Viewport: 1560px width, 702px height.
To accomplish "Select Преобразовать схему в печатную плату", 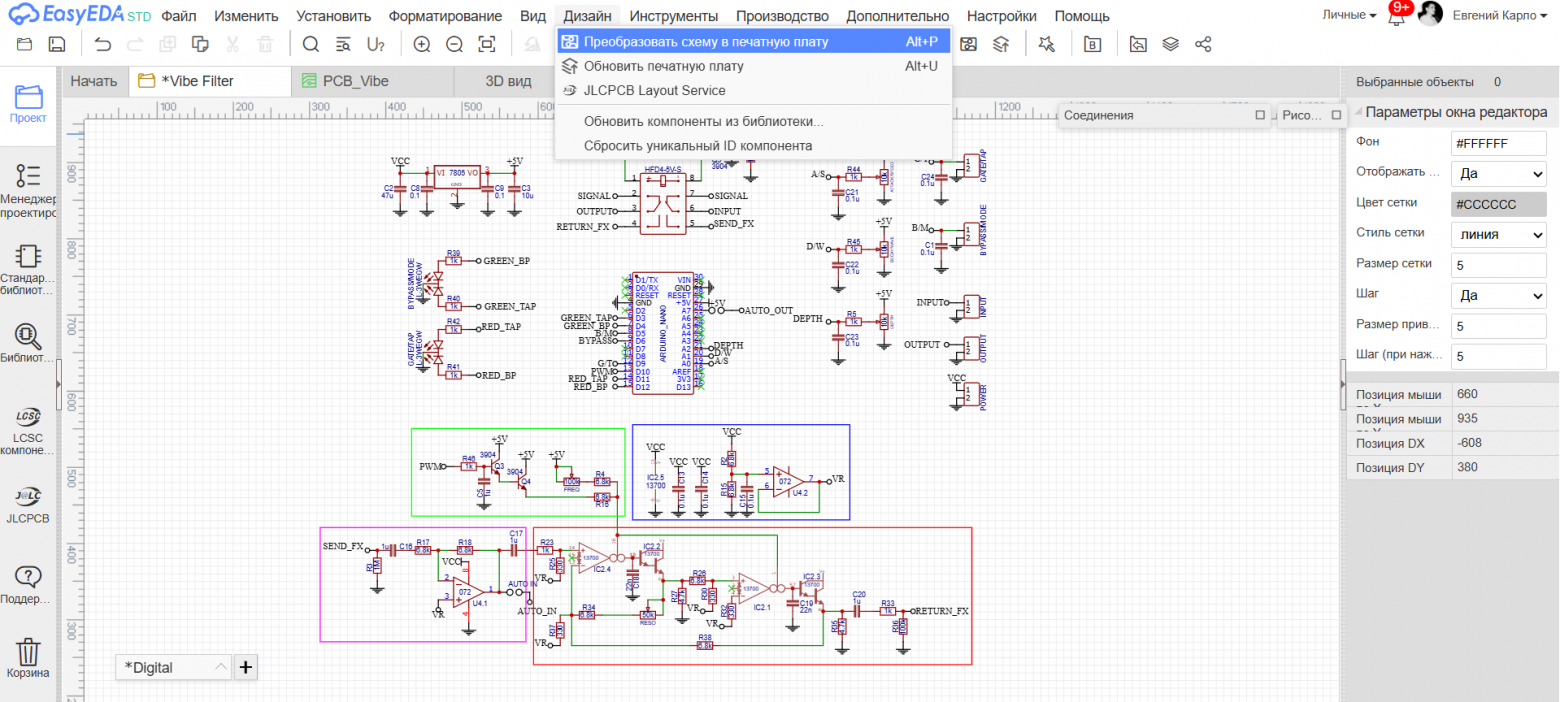I will (x=705, y=42).
